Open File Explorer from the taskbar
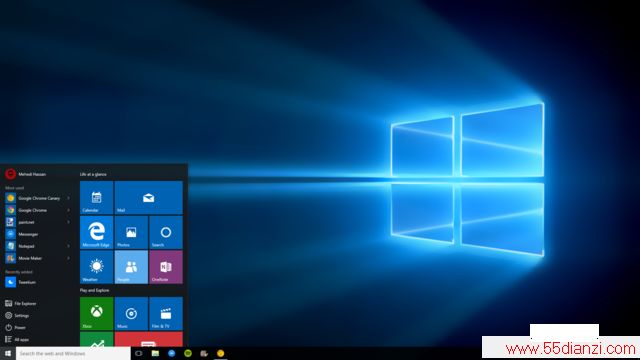The image size is (640, 360). tap(155, 353)
